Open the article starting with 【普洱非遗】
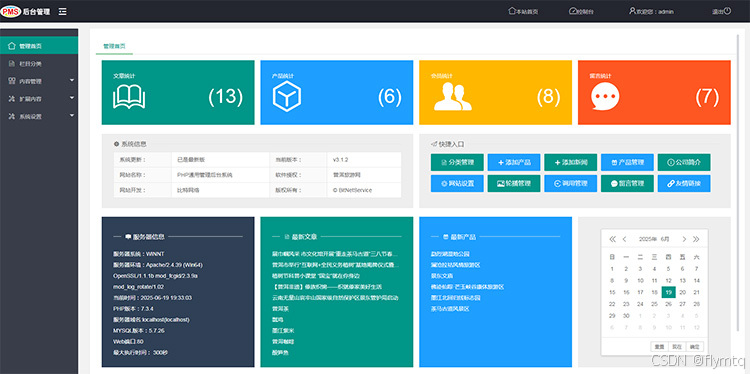Screen dimensions: 750x374 (x=327, y=286)
